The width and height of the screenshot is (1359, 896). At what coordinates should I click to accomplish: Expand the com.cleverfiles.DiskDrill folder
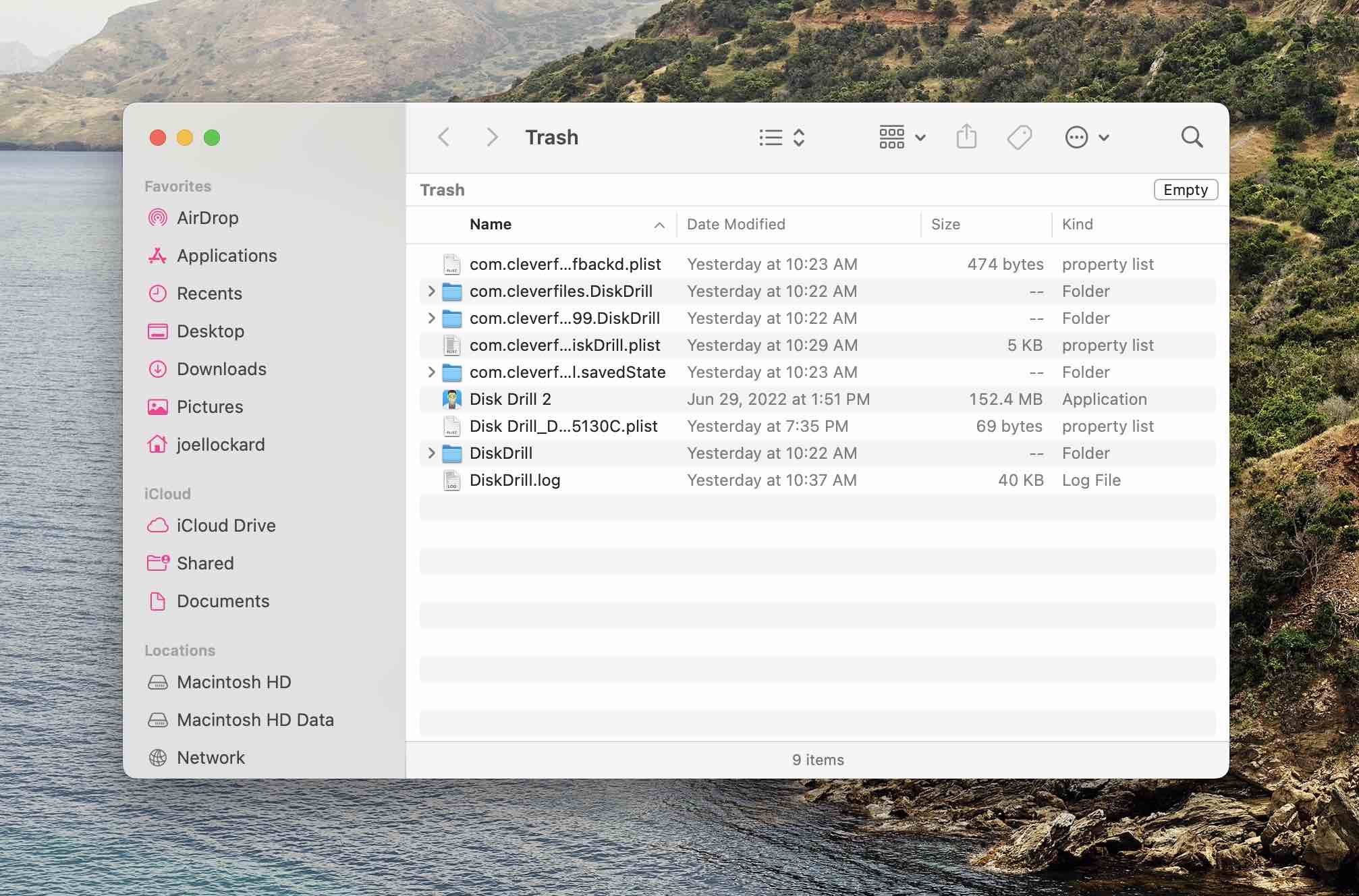(x=431, y=291)
